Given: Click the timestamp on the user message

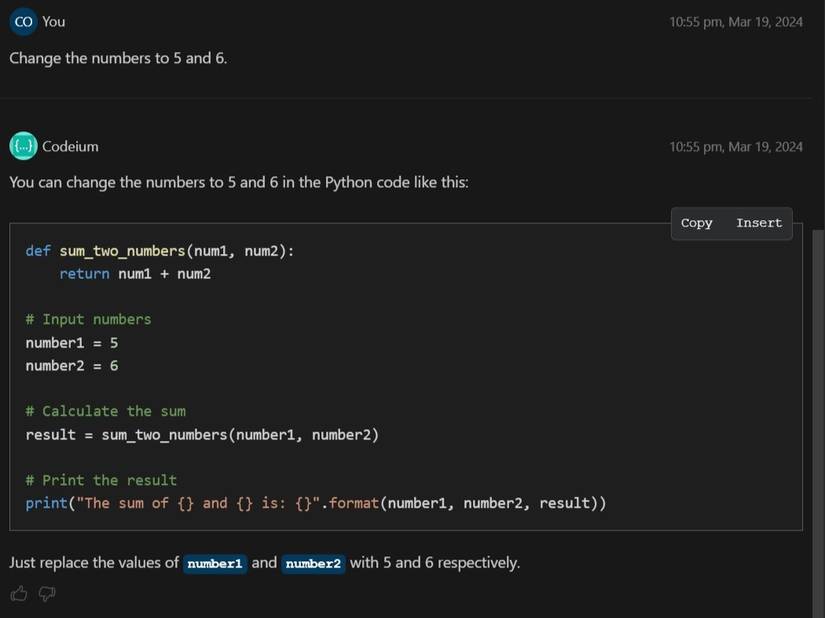Looking at the screenshot, I should 735,22.
